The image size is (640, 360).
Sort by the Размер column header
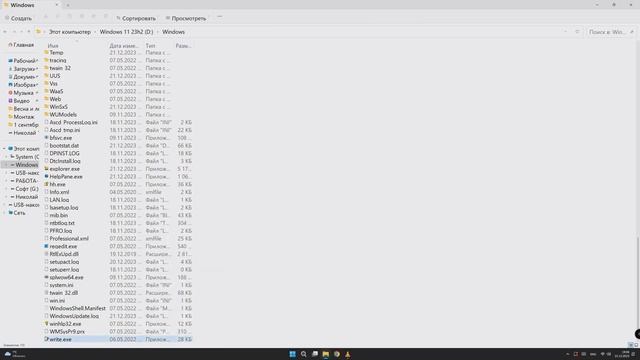coord(183,46)
